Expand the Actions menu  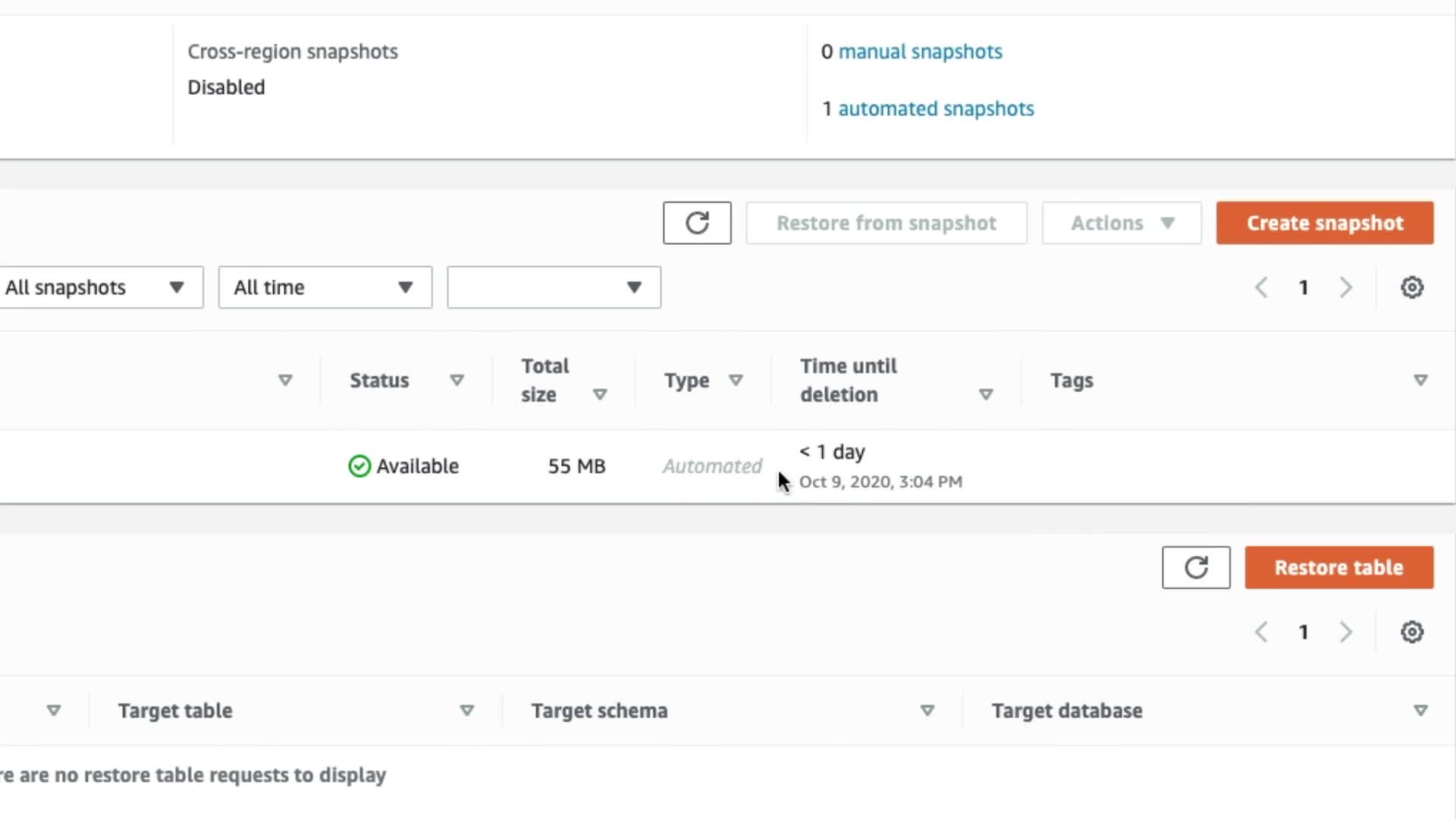pyautogui.click(x=1122, y=223)
